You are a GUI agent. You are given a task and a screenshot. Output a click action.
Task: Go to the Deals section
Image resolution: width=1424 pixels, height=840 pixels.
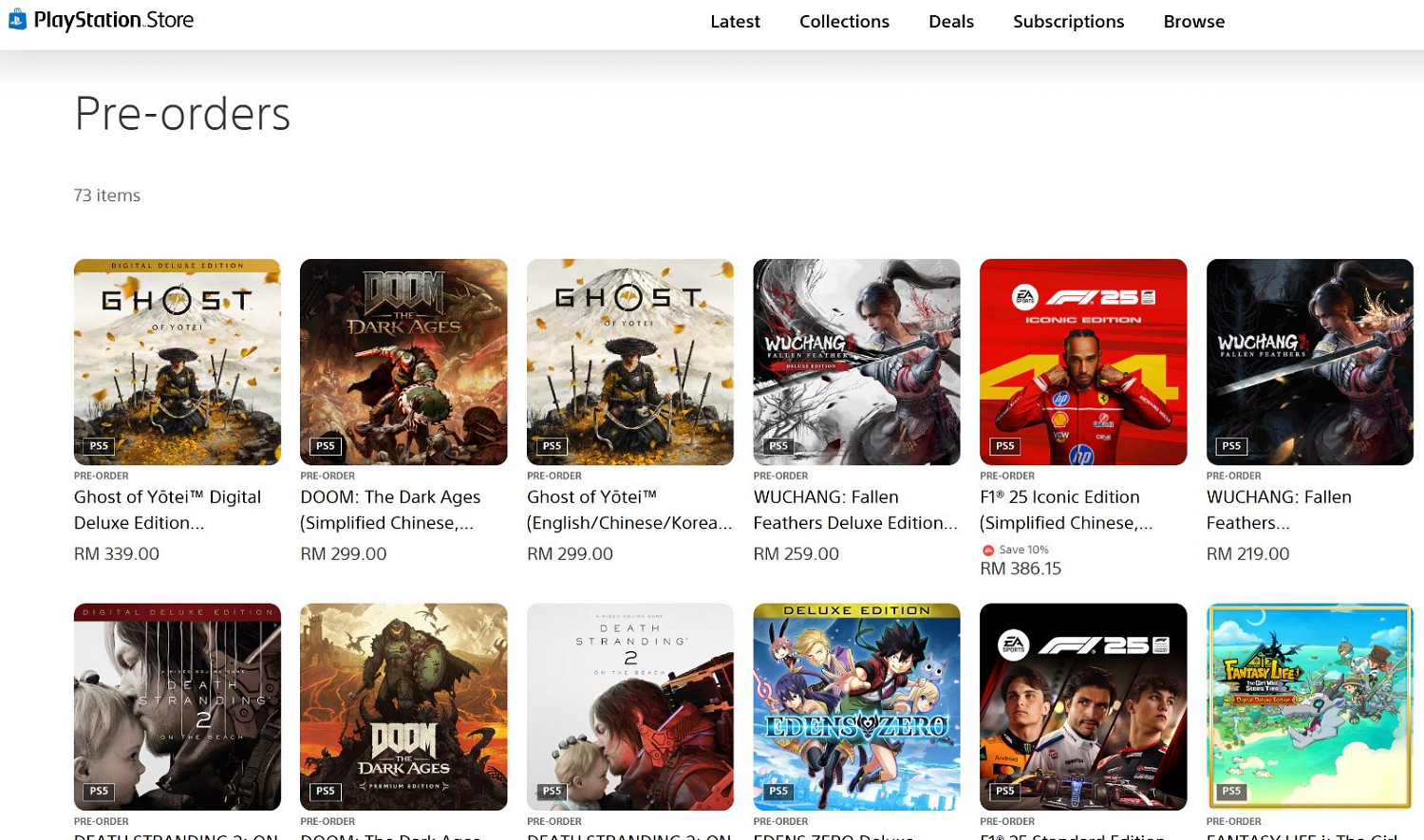(950, 21)
